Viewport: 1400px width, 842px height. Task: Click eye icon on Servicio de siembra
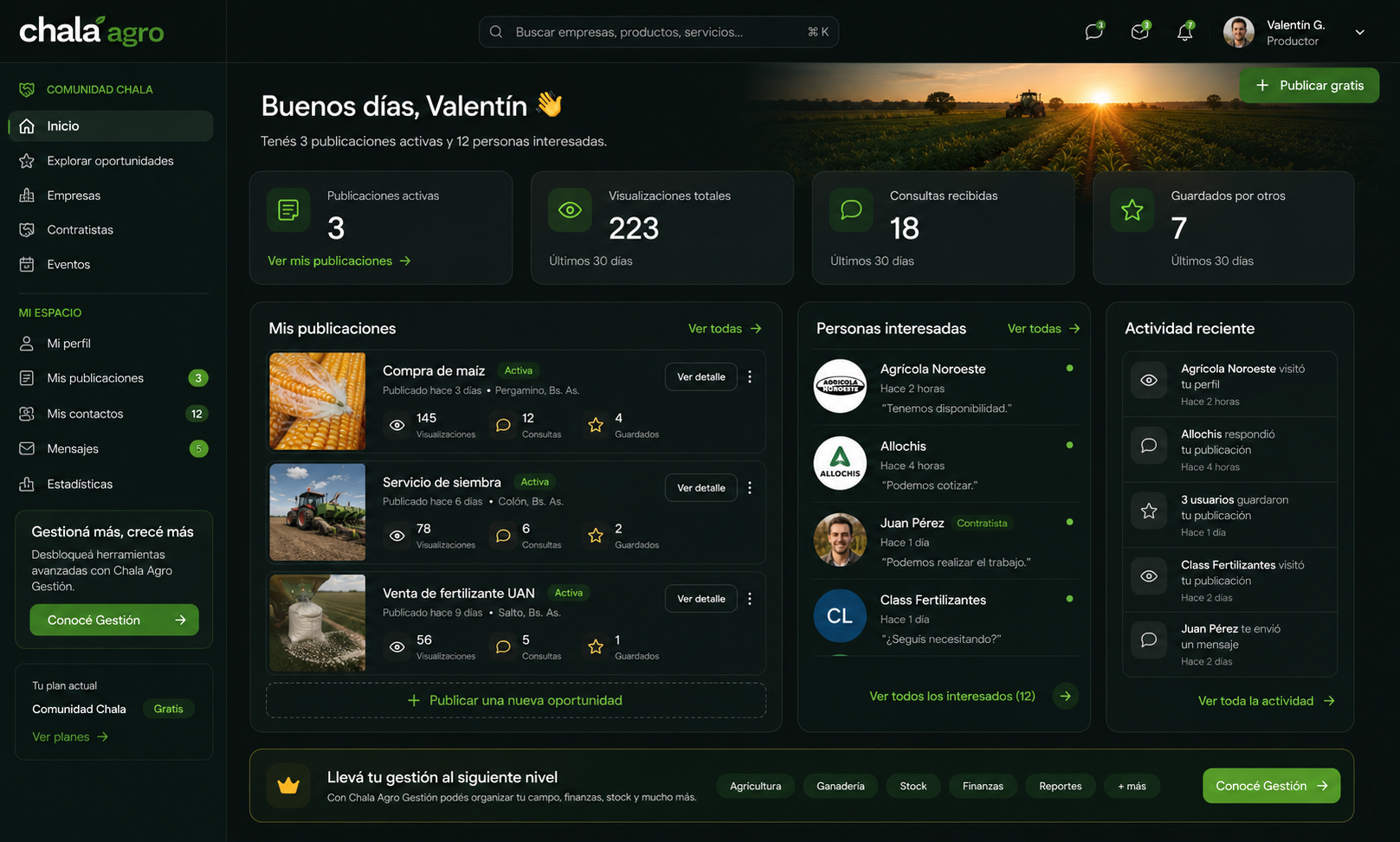397,536
